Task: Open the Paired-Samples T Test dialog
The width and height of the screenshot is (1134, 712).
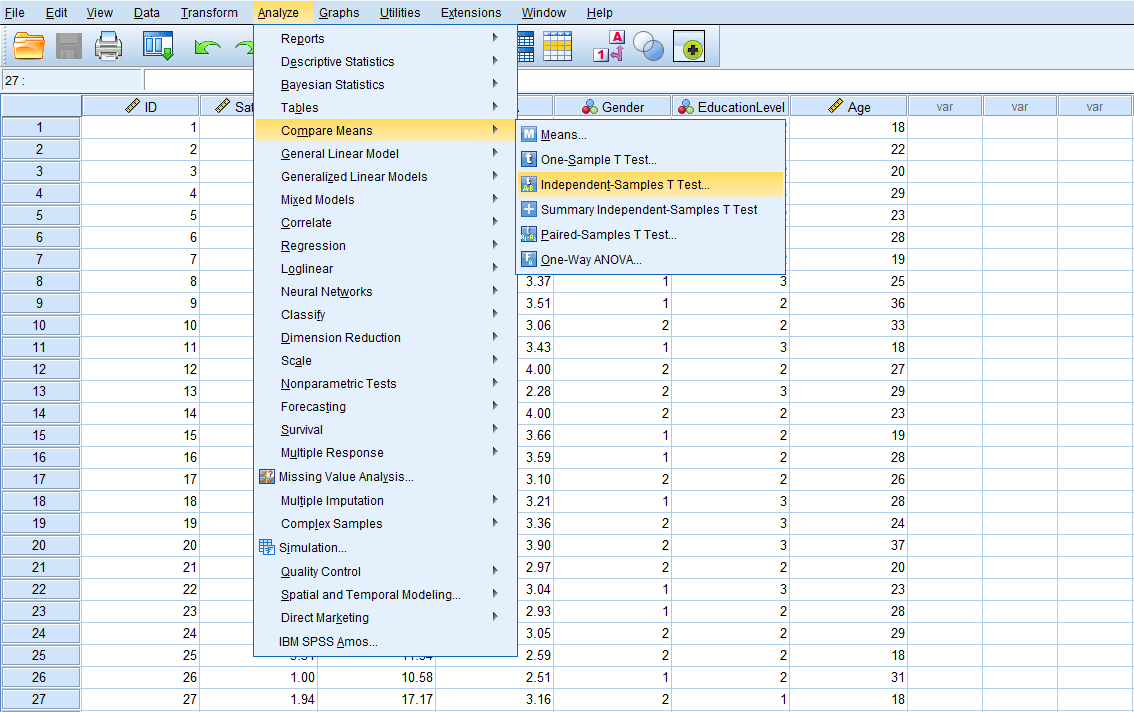Action: click(608, 235)
